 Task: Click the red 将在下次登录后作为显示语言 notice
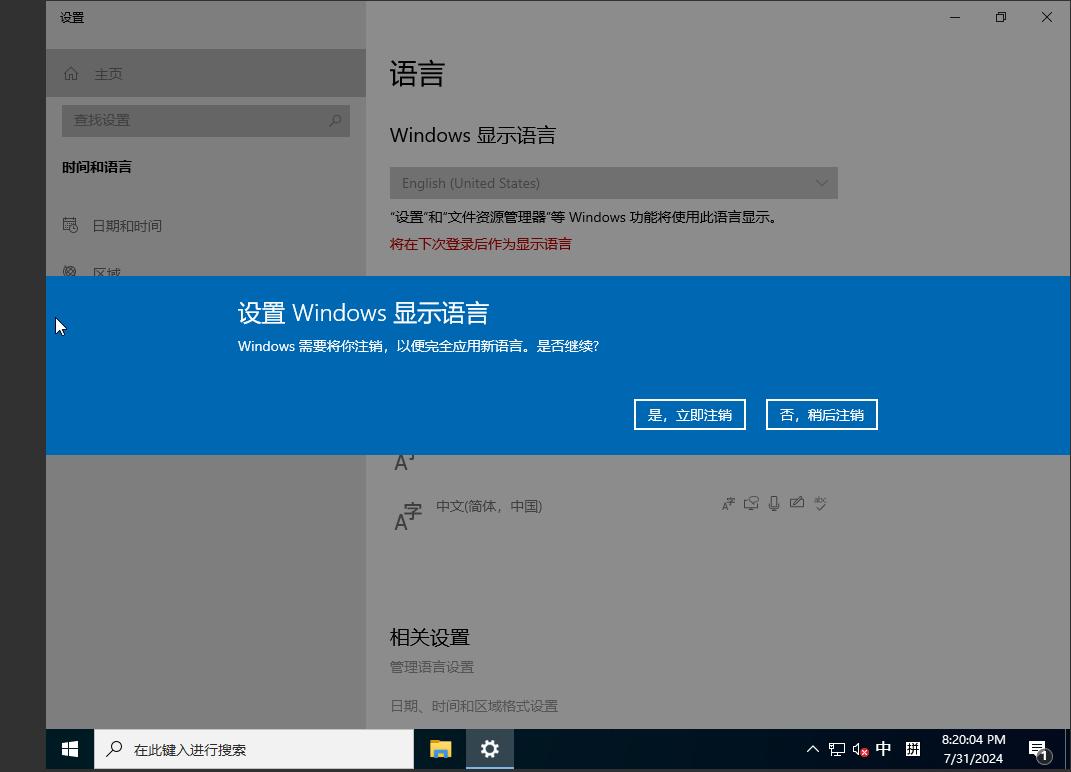(x=480, y=244)
